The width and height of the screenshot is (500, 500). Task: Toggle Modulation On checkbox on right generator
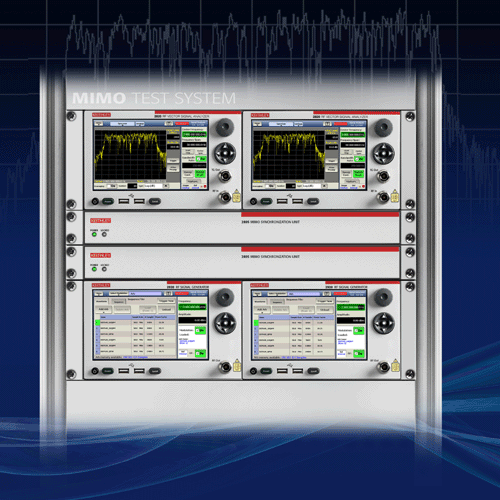click(359, 330)
